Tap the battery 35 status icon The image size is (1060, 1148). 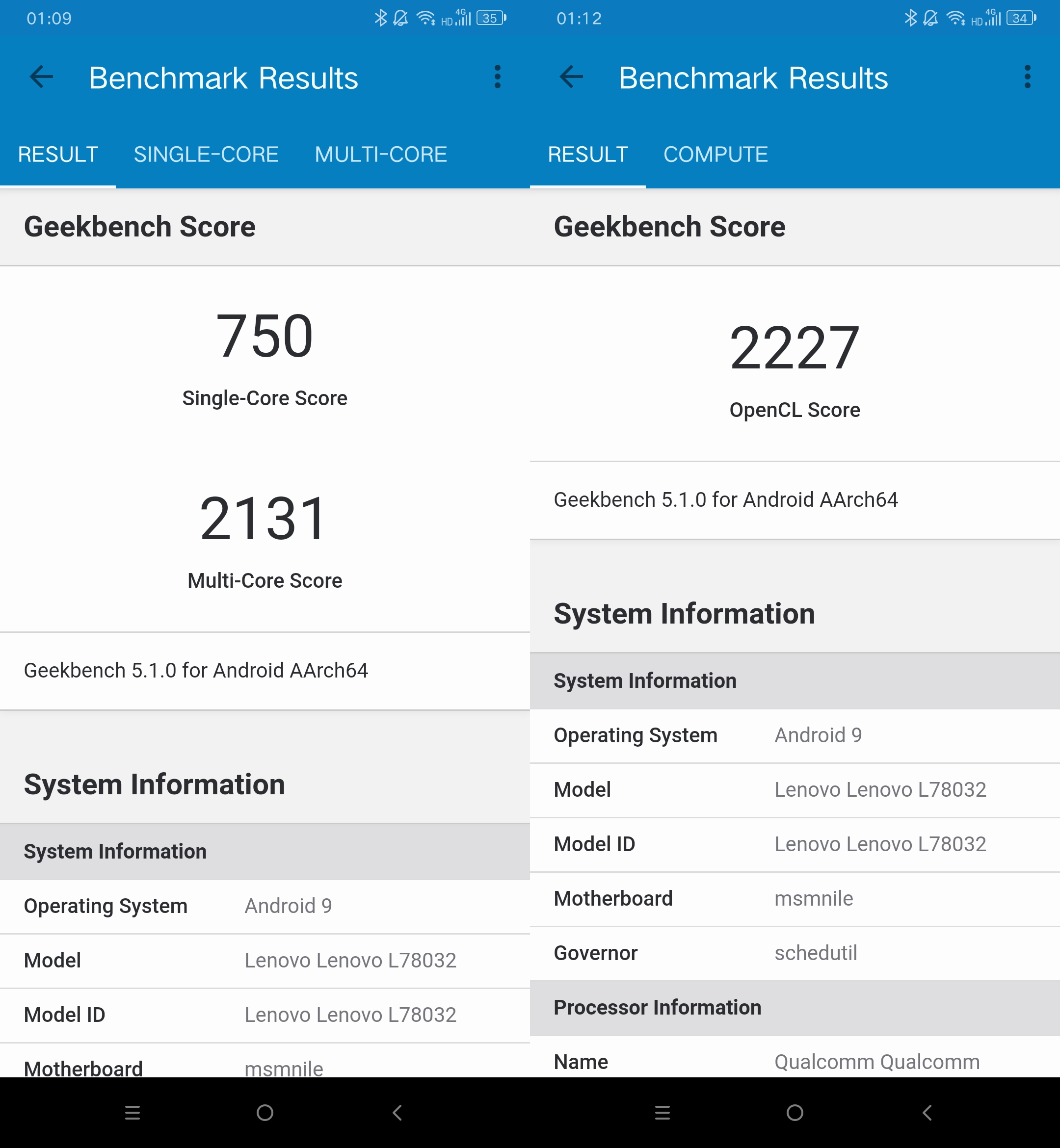tap(491, 18)
